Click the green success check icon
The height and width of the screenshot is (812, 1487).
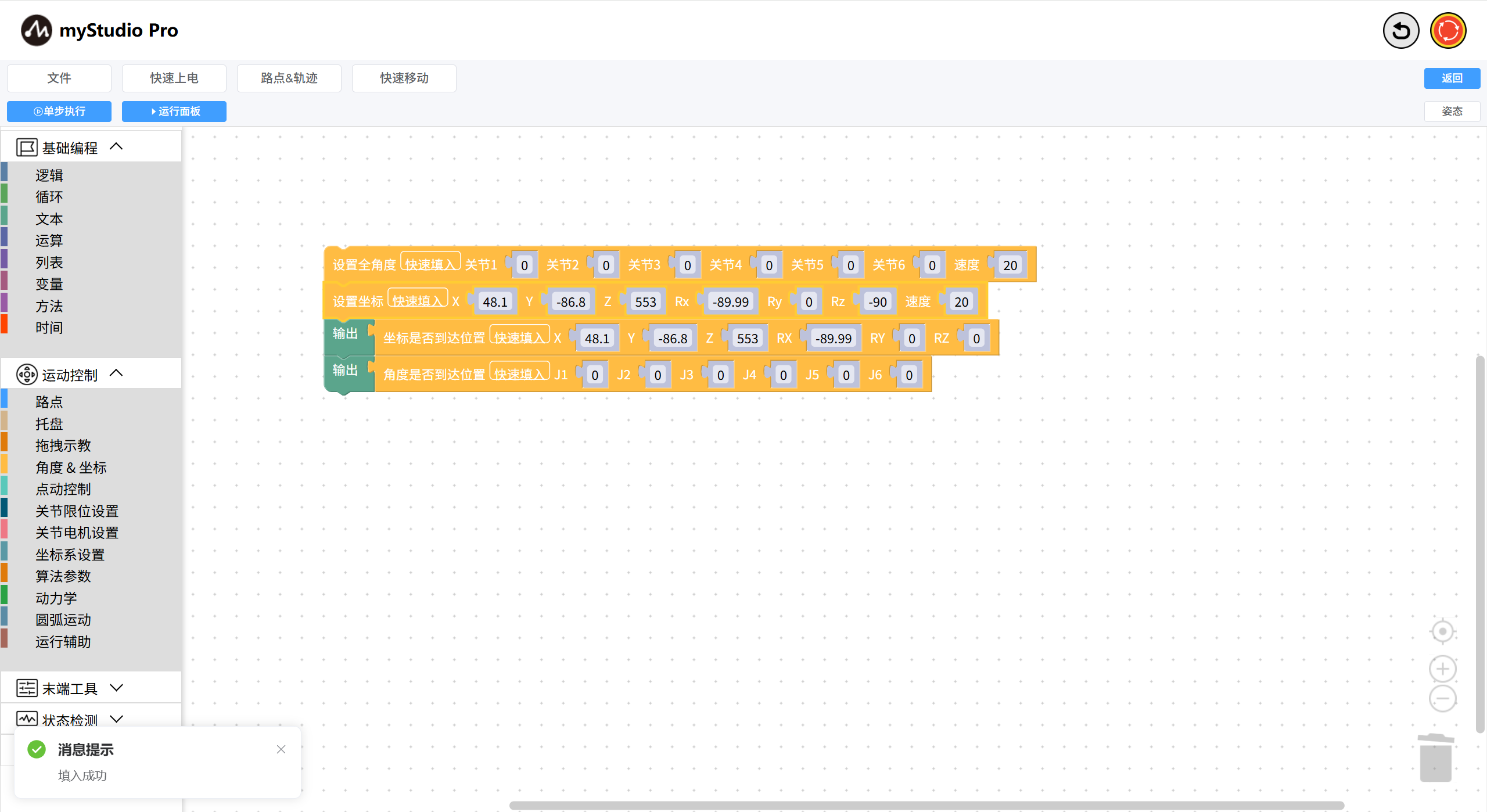click(x=37, y=749)
